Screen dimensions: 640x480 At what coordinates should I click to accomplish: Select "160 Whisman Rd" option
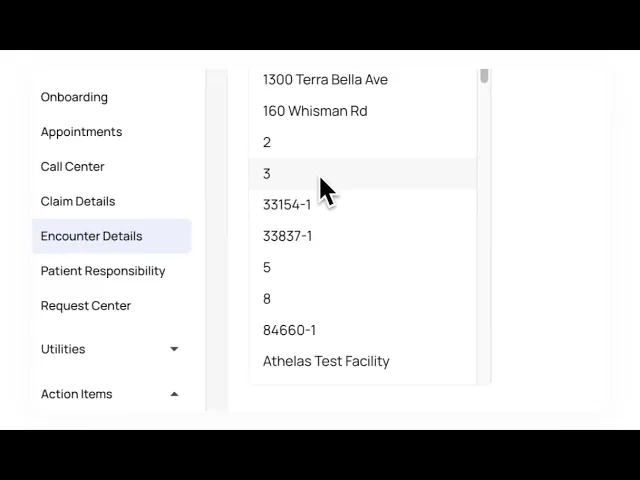(x=315, y=111)
